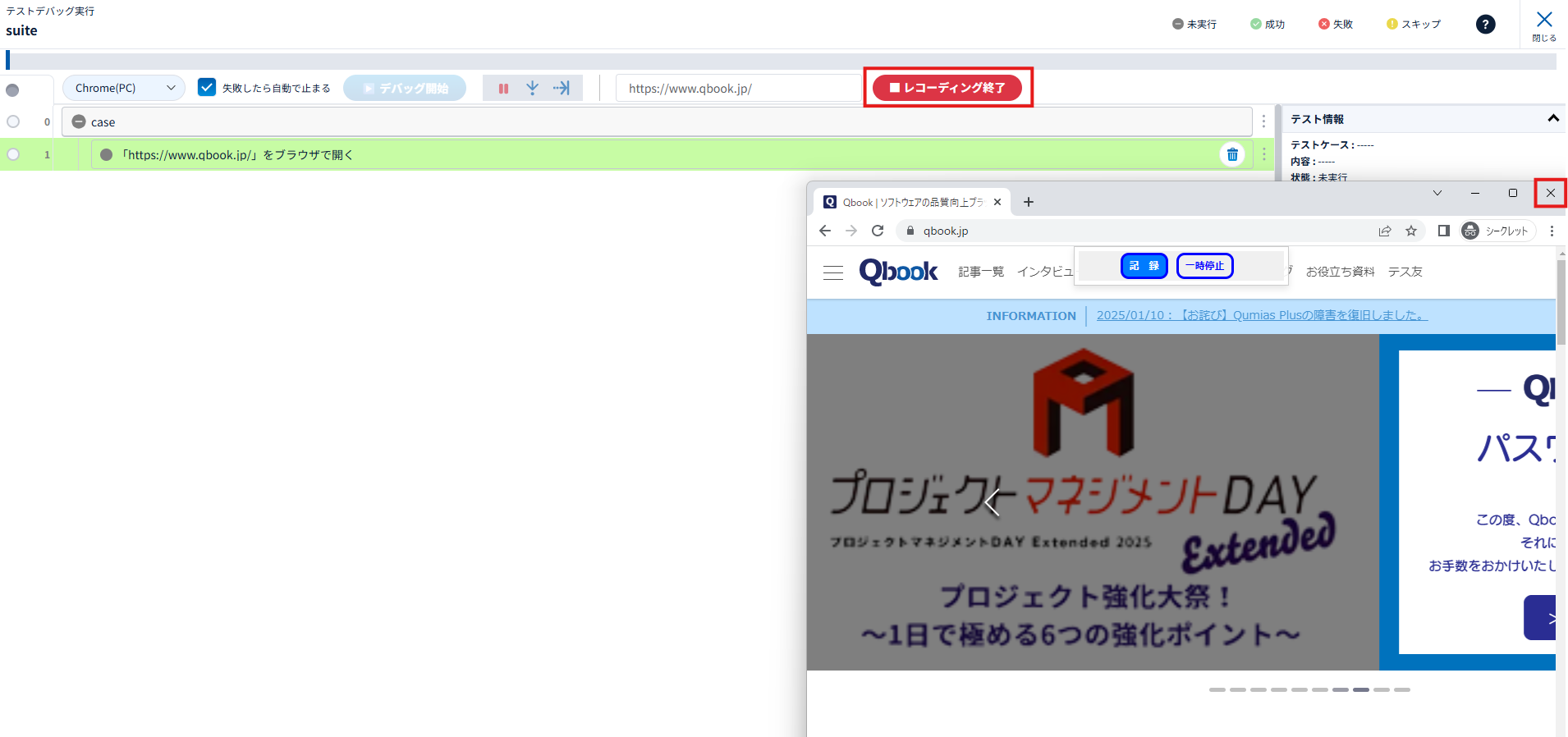Click the 記録 record button
Screen dimensions: 1568x737
(x=1144, y=266)
